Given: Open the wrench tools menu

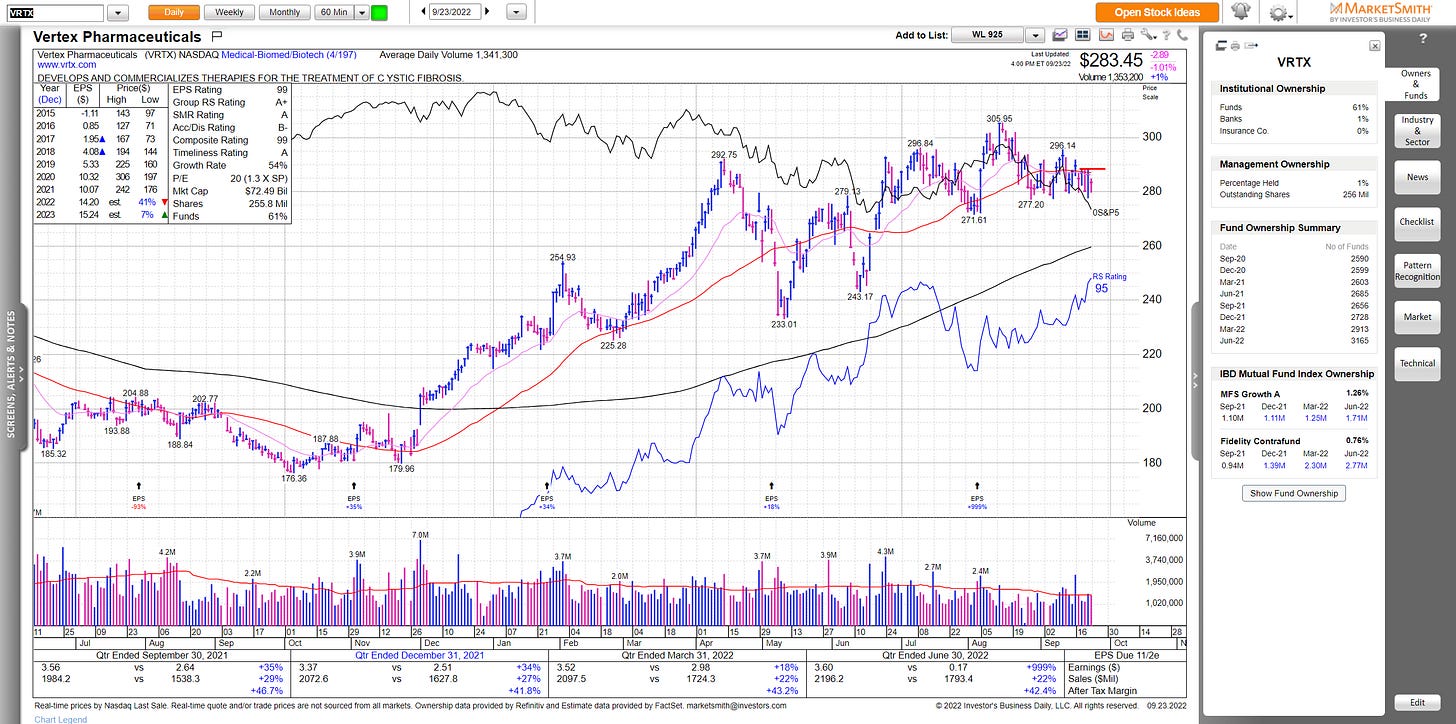Looking at the screenshot, I should click(1151, 35).
